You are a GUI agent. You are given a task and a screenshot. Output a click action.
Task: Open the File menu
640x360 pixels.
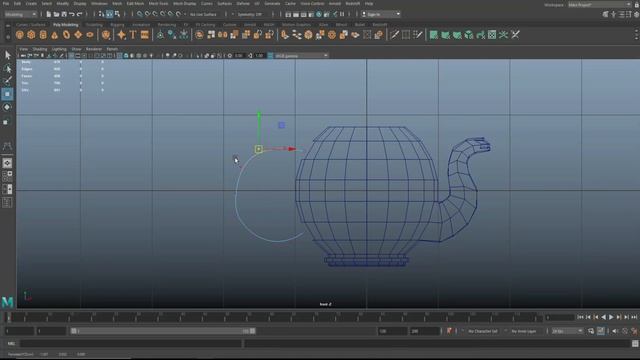click(x=6, y=4)
